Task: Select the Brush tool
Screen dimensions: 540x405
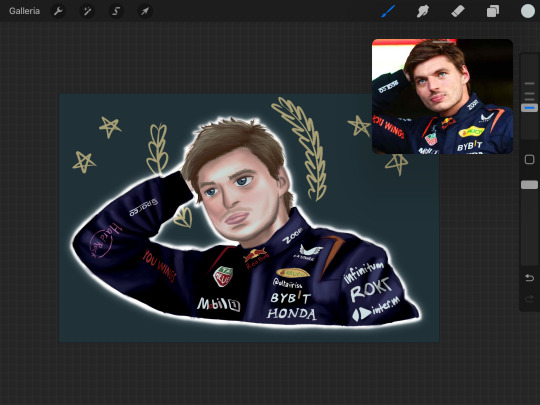Action: 388,11
